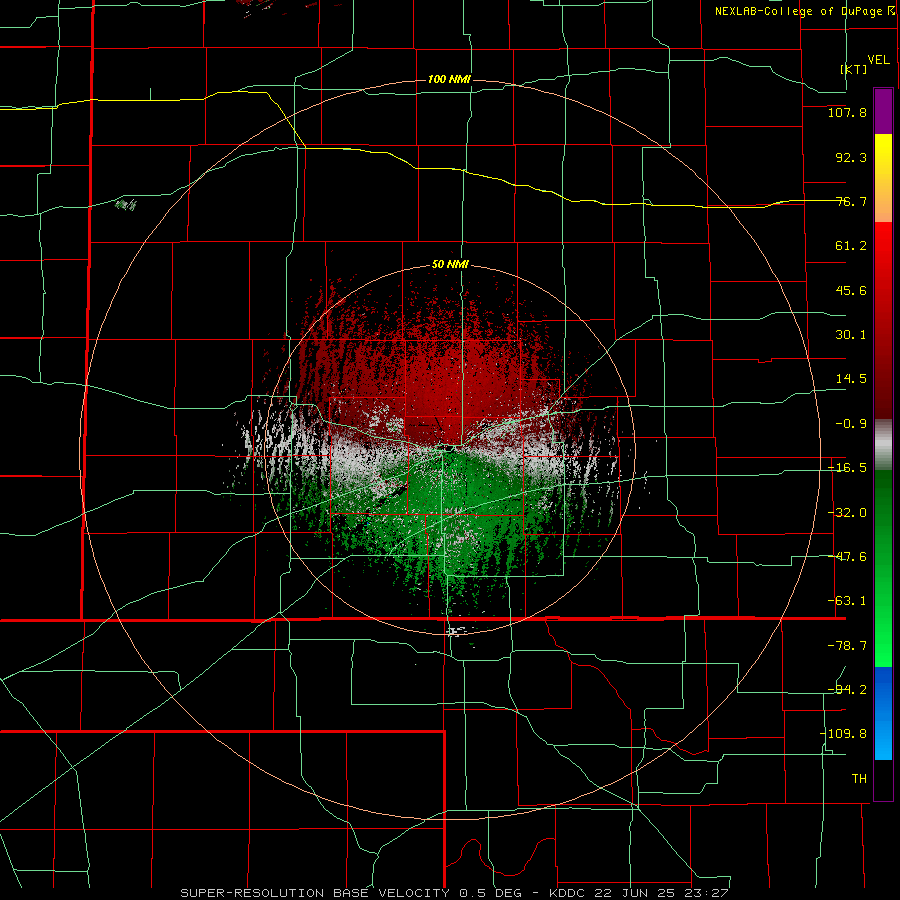Click the KDDC radar site at display center
Screen dimensions: 900x900
click(x=451, y=449)
